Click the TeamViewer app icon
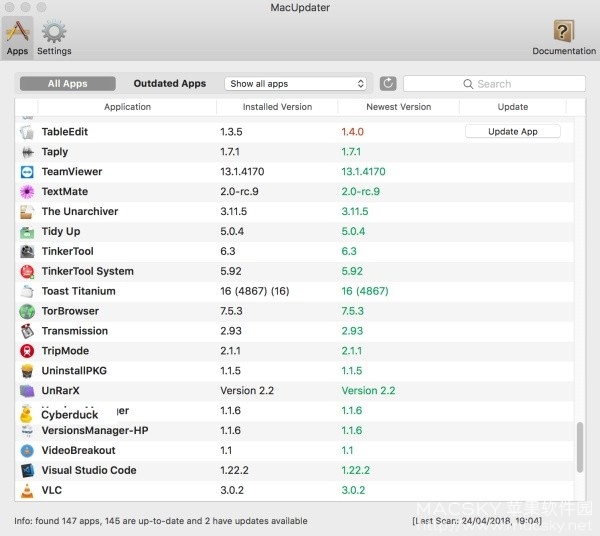 pos(27,172)
